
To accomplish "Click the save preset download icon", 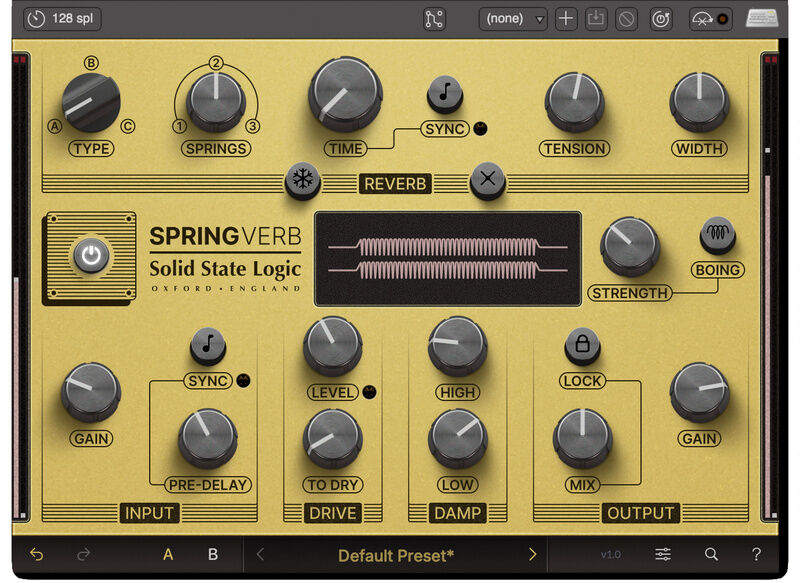I will (x=596, y=19).
